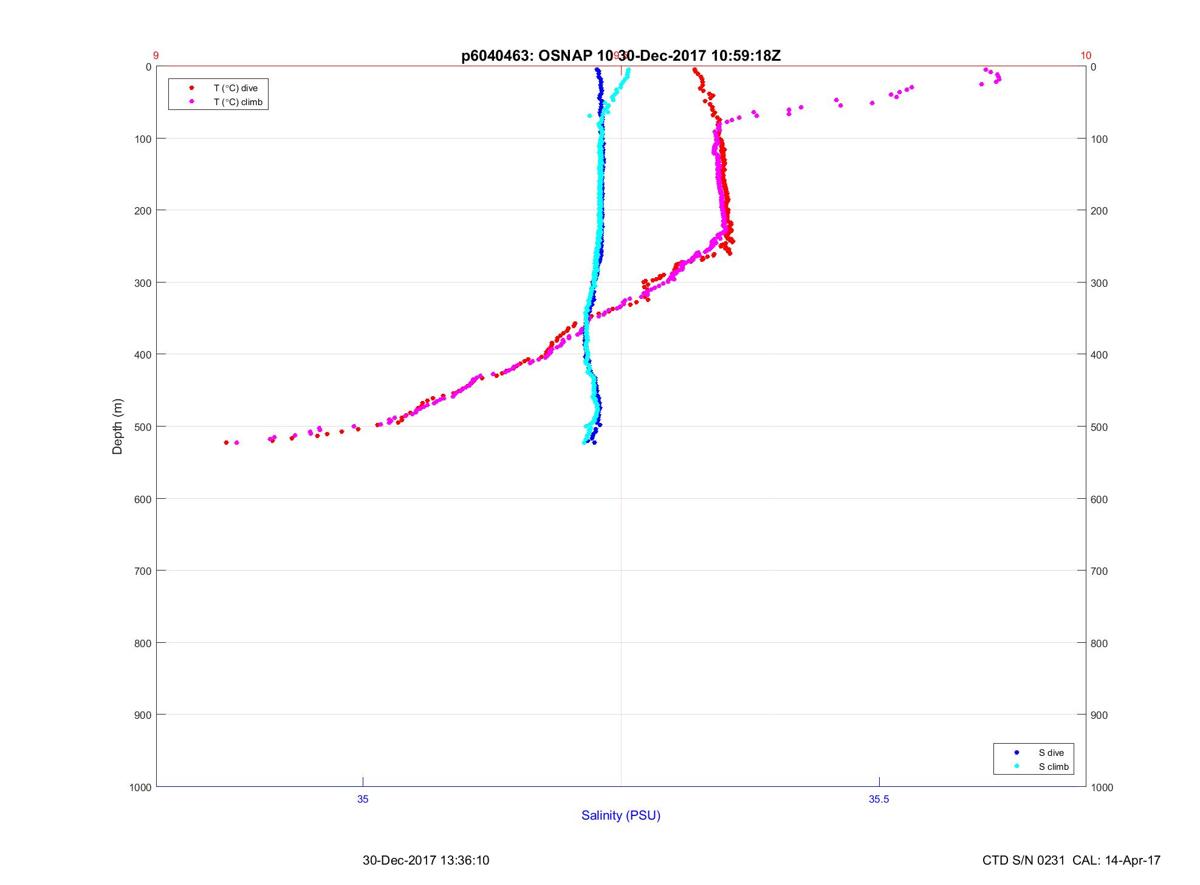Click the red dot marker for T dive
Screen dimensions: 1200x885
coord(191,88)
